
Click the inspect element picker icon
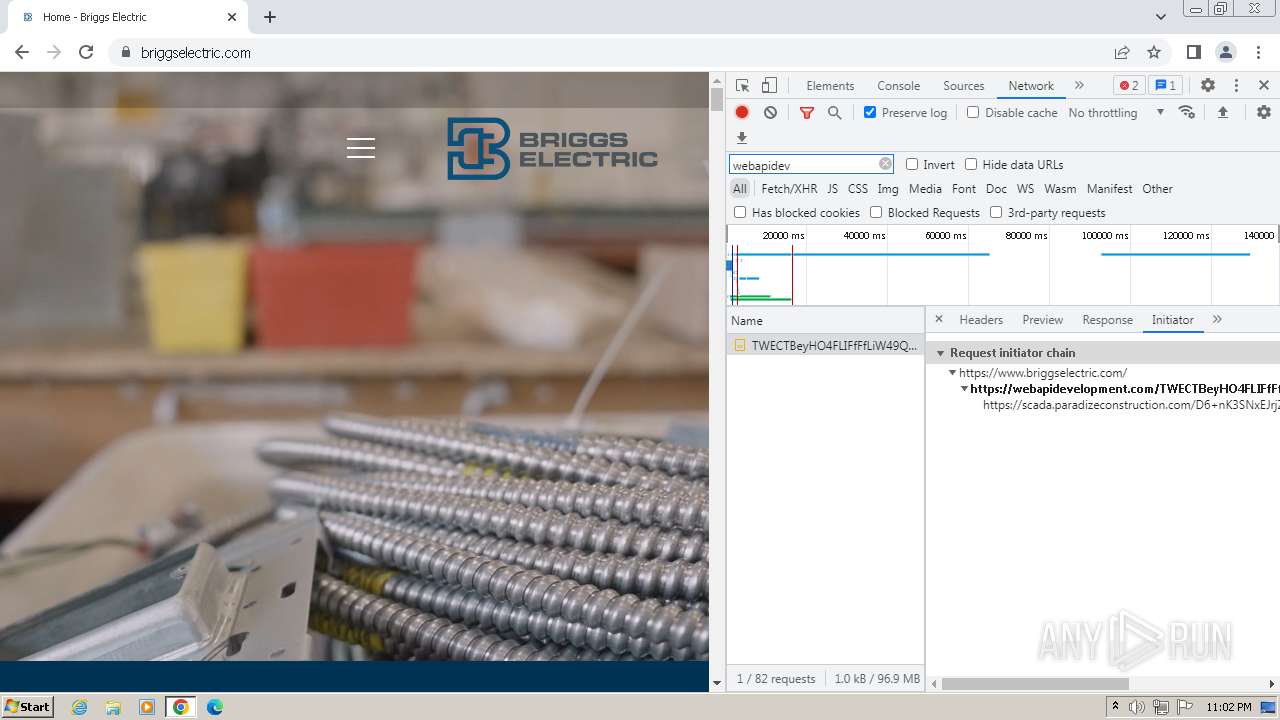tap(742, 86)
